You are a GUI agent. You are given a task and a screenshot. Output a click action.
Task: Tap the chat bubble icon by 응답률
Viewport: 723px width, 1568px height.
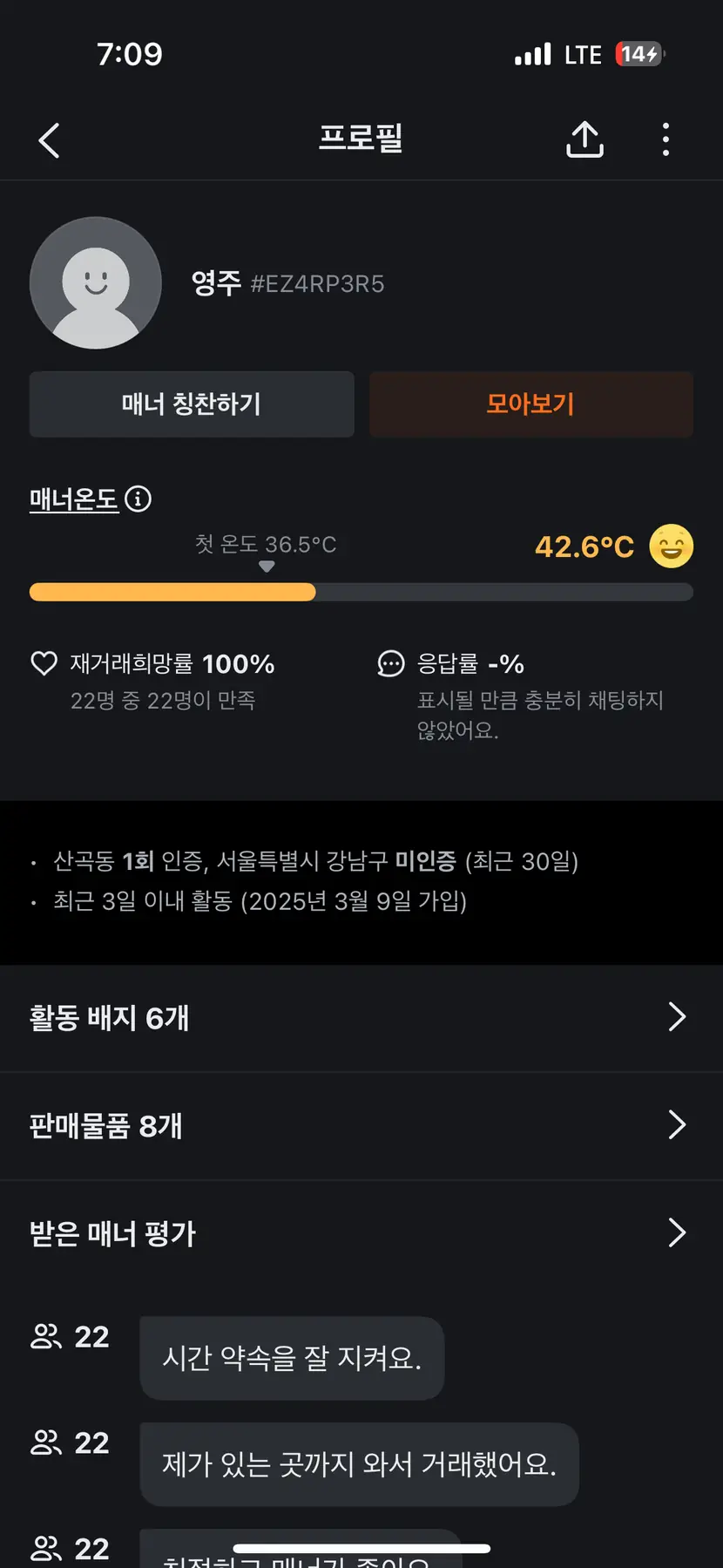390,663
